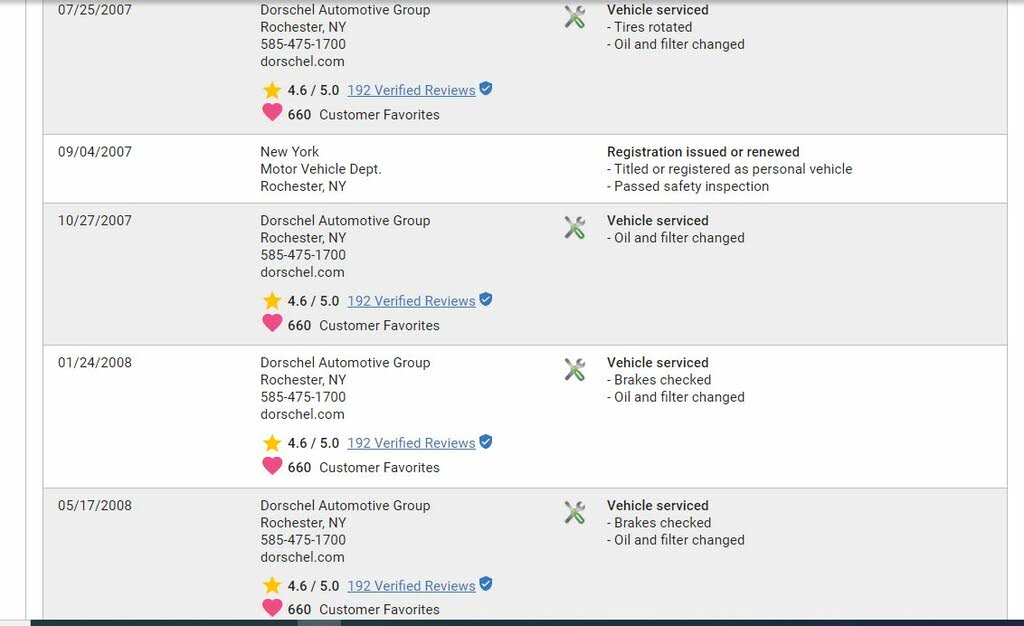Click Dorschel Automotive Group name in 01/24/2008 entry

[x=345, y=362]
